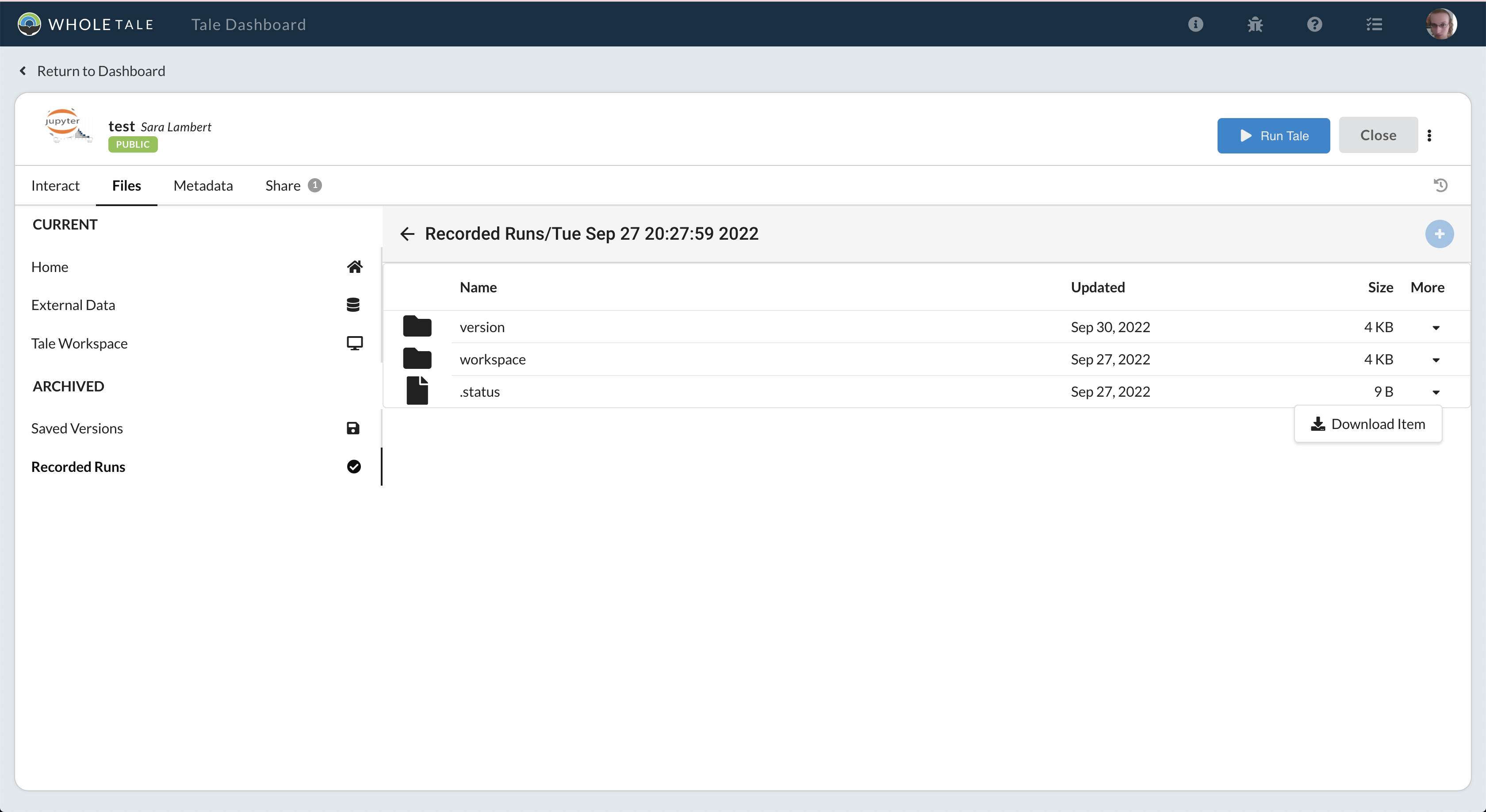Open the info panel in the top bar
This screenshot has width=1486, height=812.
tap(1196, 24)
